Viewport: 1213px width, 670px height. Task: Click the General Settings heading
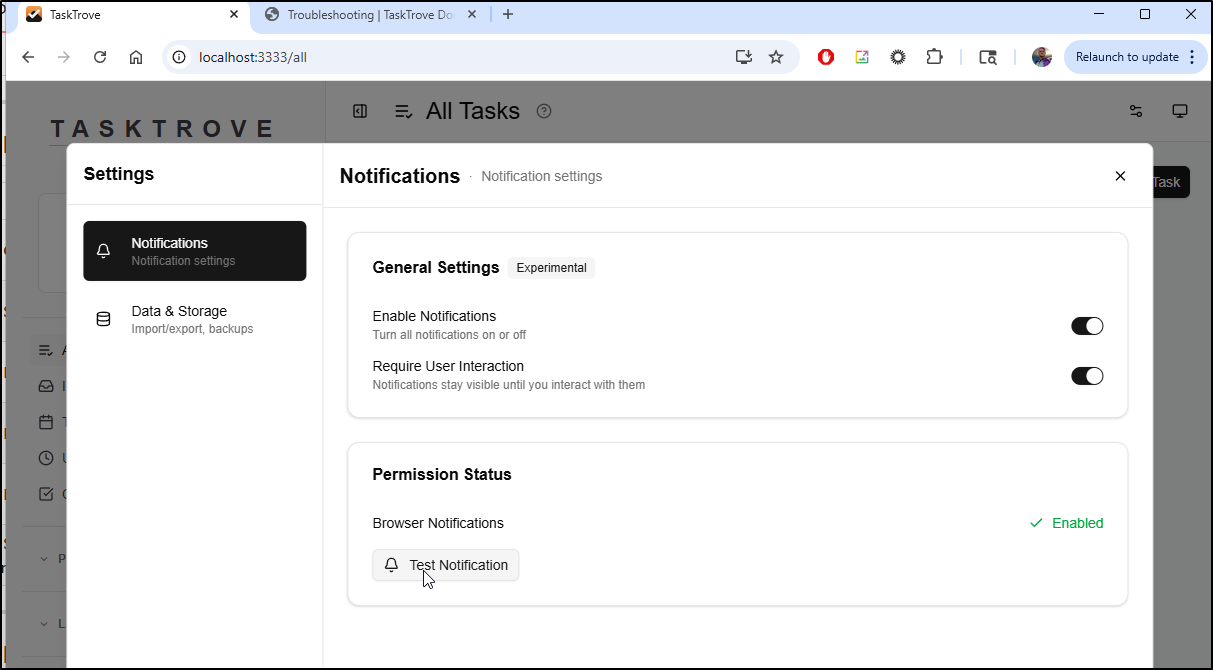click(436, 267)
